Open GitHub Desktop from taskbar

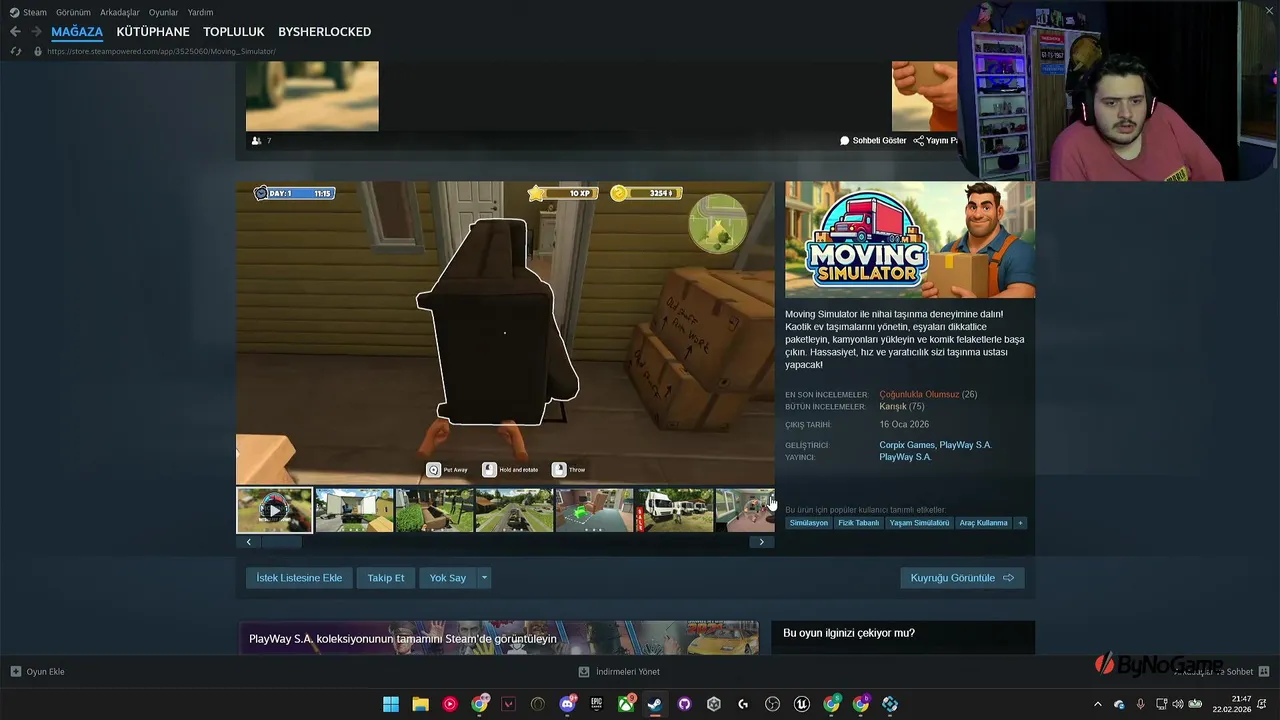point(685,704)
